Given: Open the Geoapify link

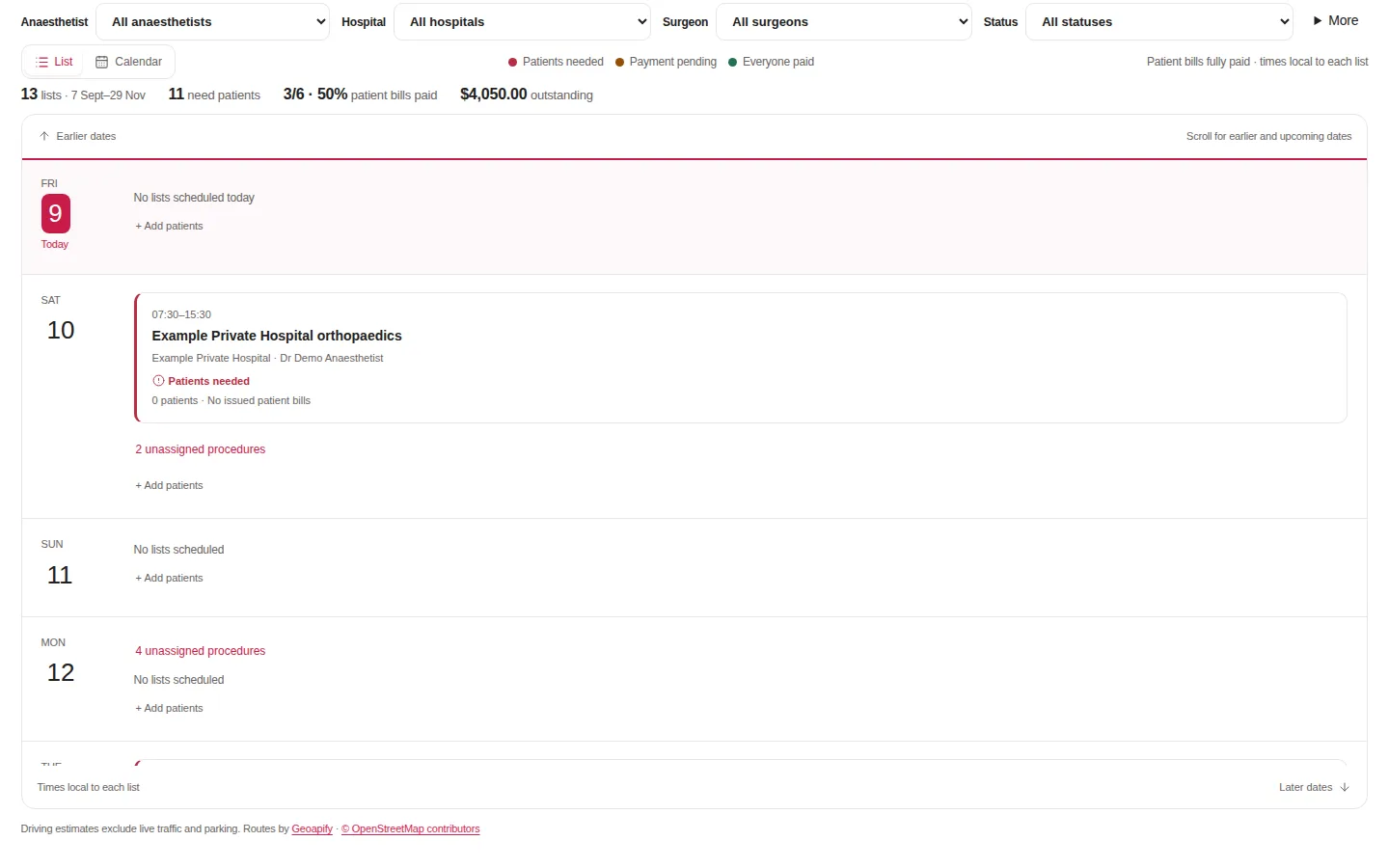Looking at the screenshot, I should (313, 828).
